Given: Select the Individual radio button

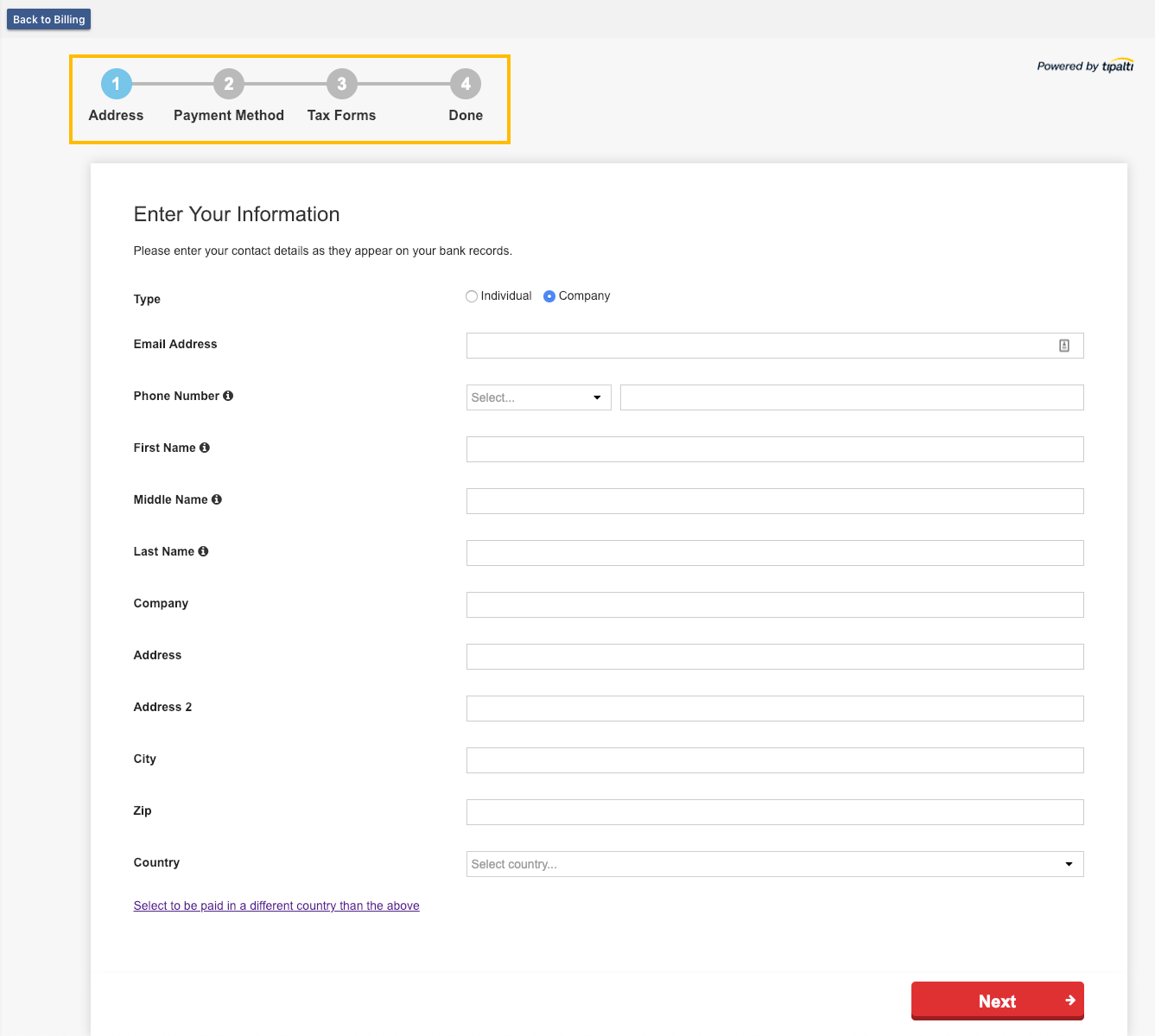Looking at the screenshot, I should [472, 296].
